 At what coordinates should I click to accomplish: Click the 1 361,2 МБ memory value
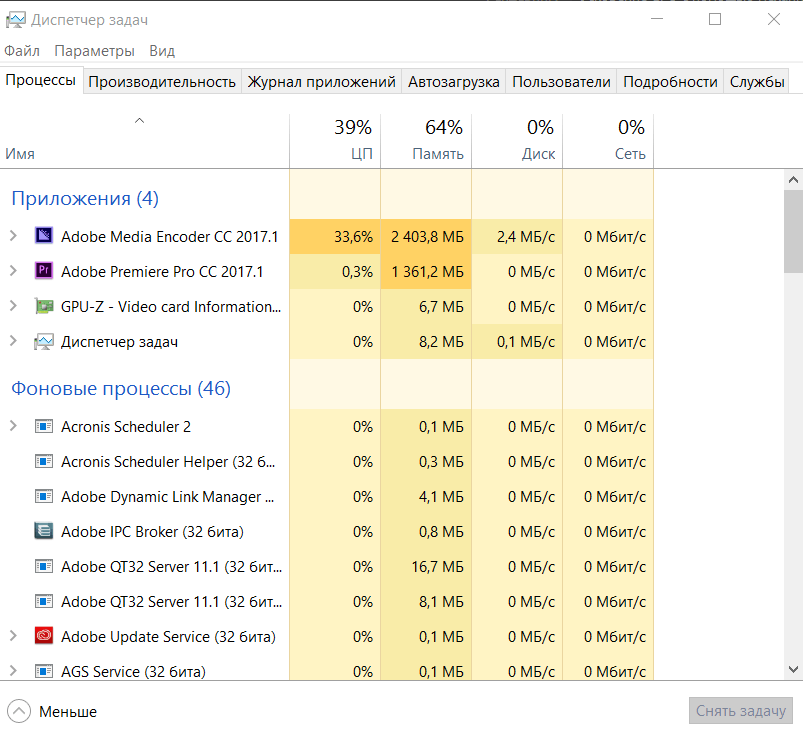[x=427, y=271]
